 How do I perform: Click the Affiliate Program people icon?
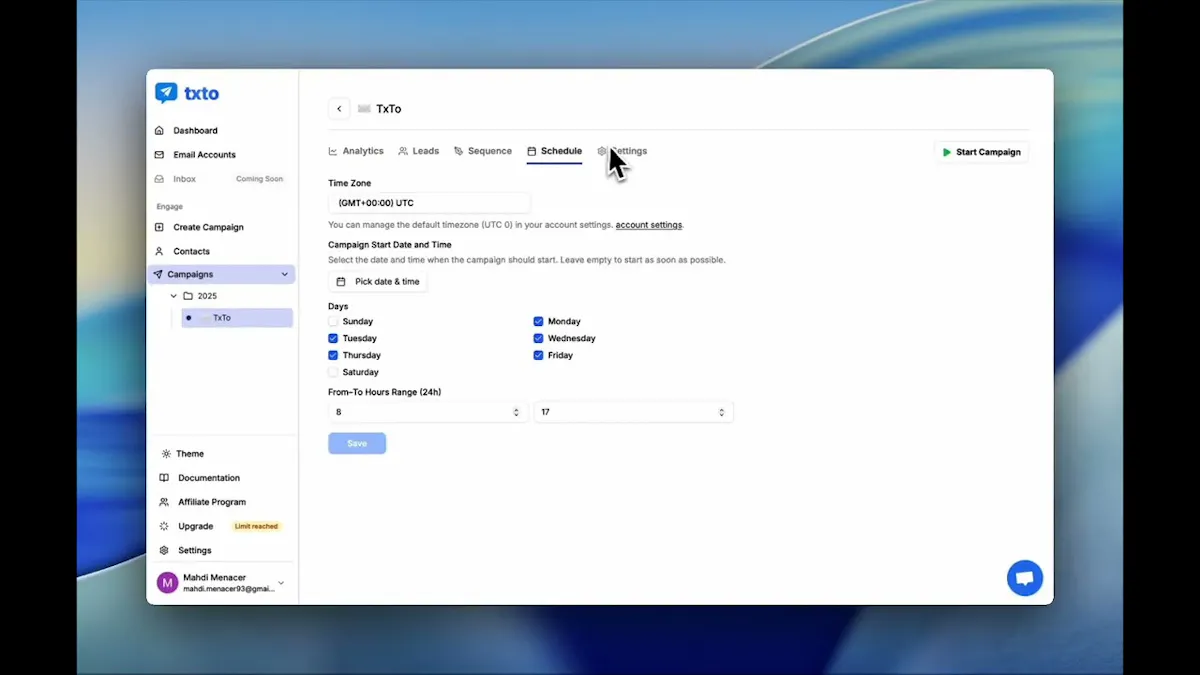165,502
